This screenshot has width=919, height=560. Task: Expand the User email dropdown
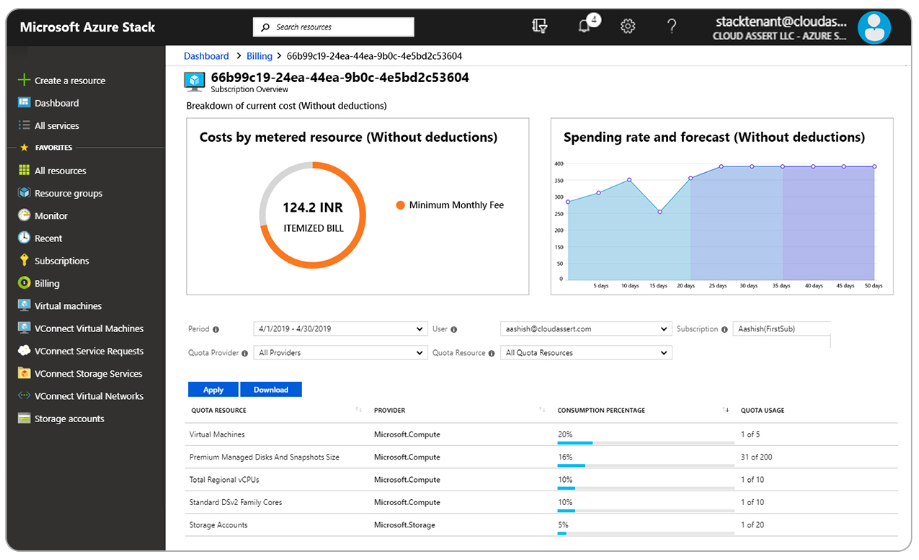(x=585, y=329)
